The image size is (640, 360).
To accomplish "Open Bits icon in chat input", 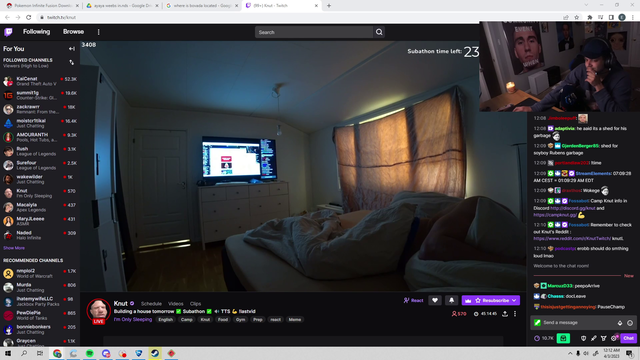I will [x=620, y=323].
